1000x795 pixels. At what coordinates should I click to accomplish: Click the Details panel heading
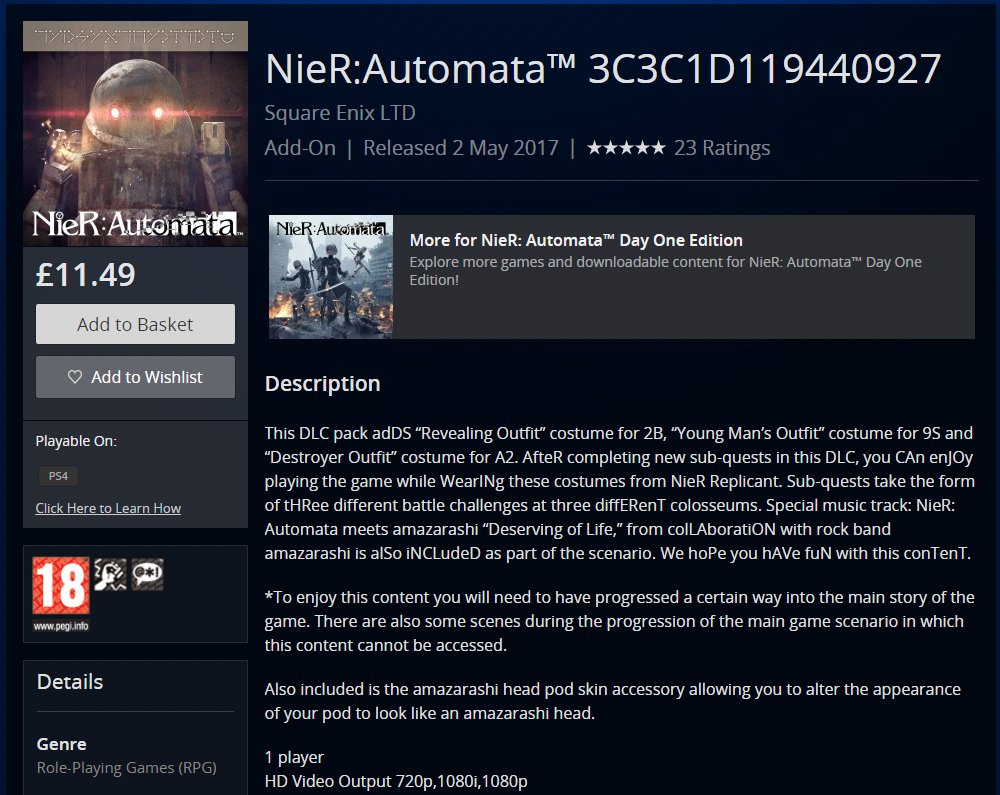tap(70, 682)
